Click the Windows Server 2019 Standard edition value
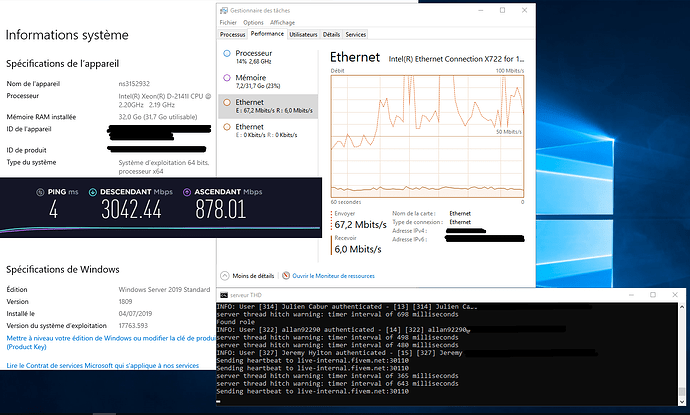 (x=164, y=290)
